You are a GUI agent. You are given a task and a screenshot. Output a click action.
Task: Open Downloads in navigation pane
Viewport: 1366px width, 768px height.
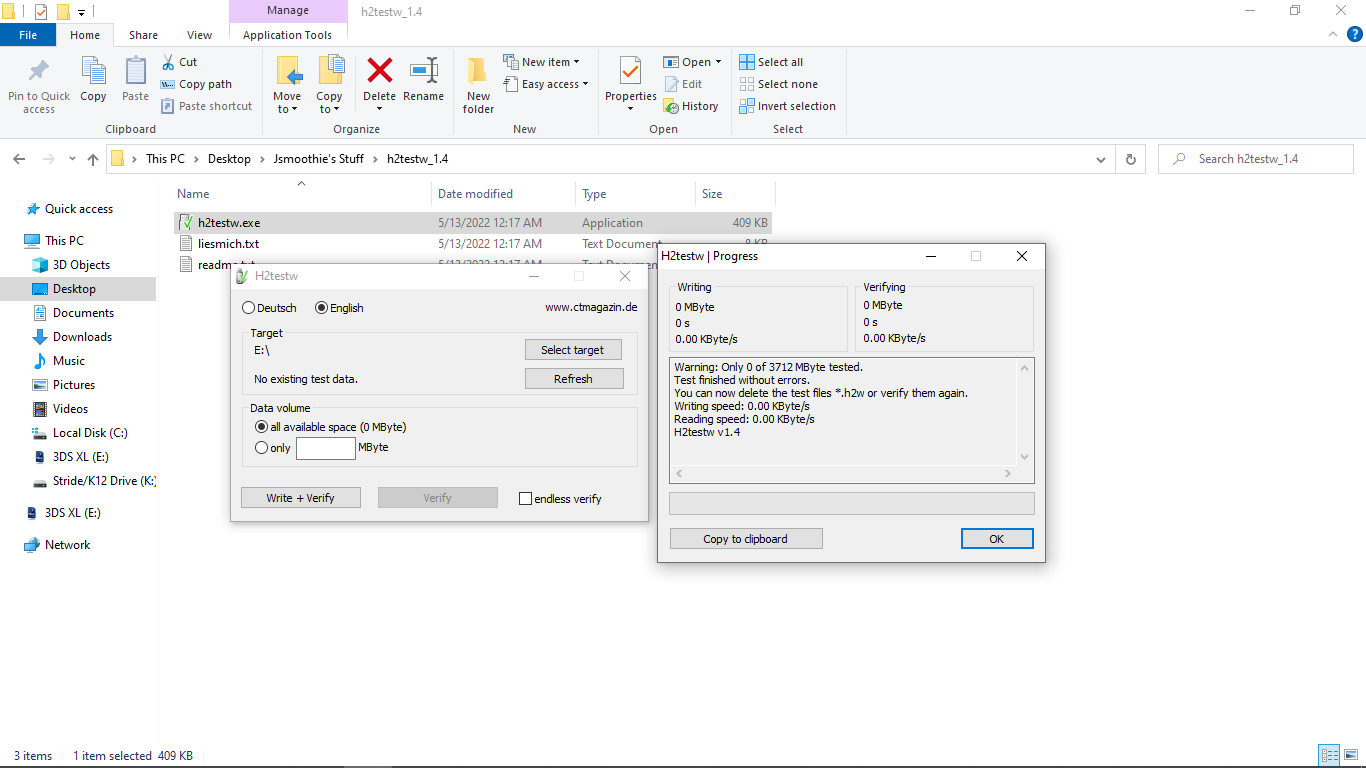[82, 337]
